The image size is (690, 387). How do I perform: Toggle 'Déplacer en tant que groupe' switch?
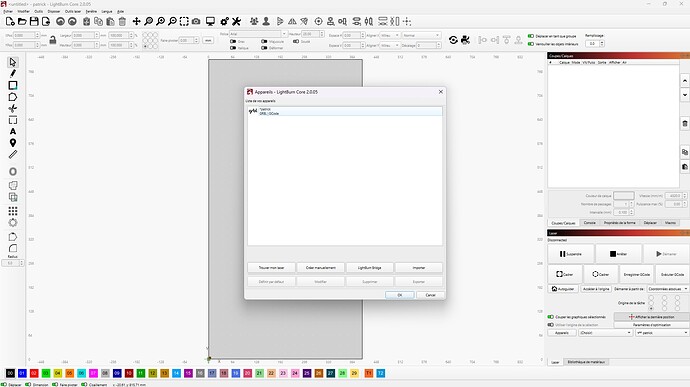coord(531,36)
